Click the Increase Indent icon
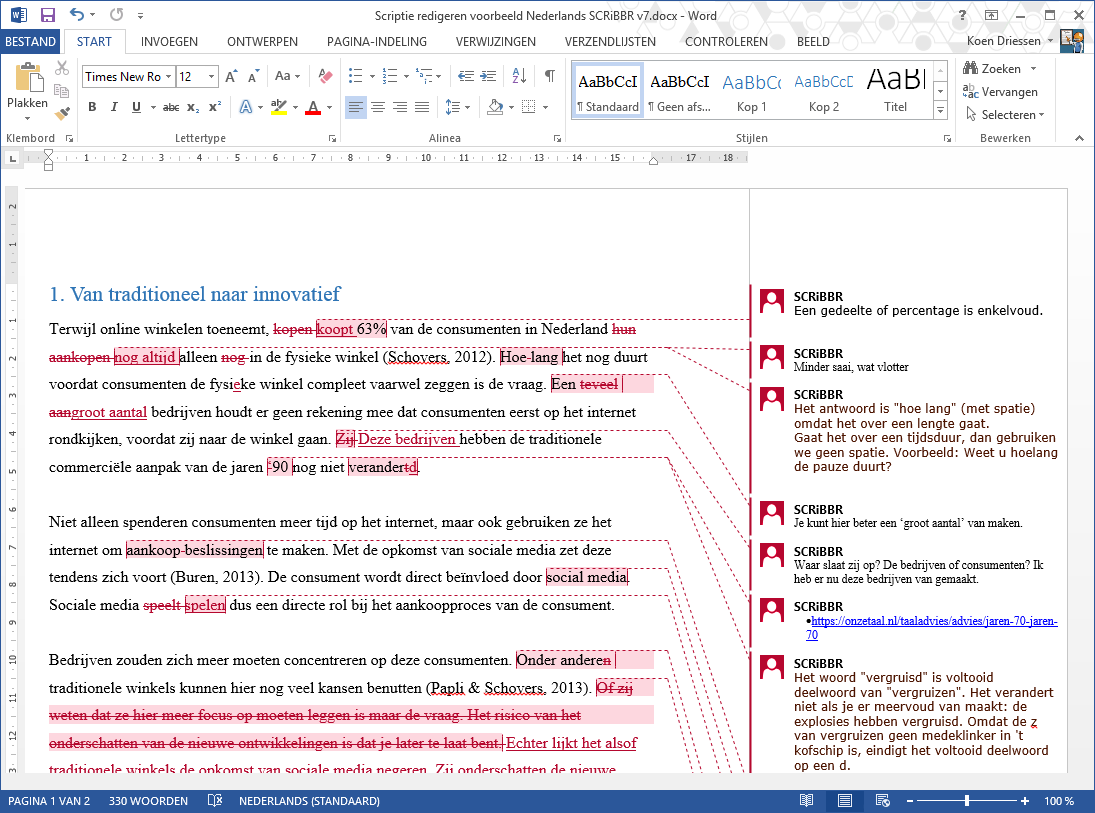Screen dimensions: 1095x813 (489, 76)
